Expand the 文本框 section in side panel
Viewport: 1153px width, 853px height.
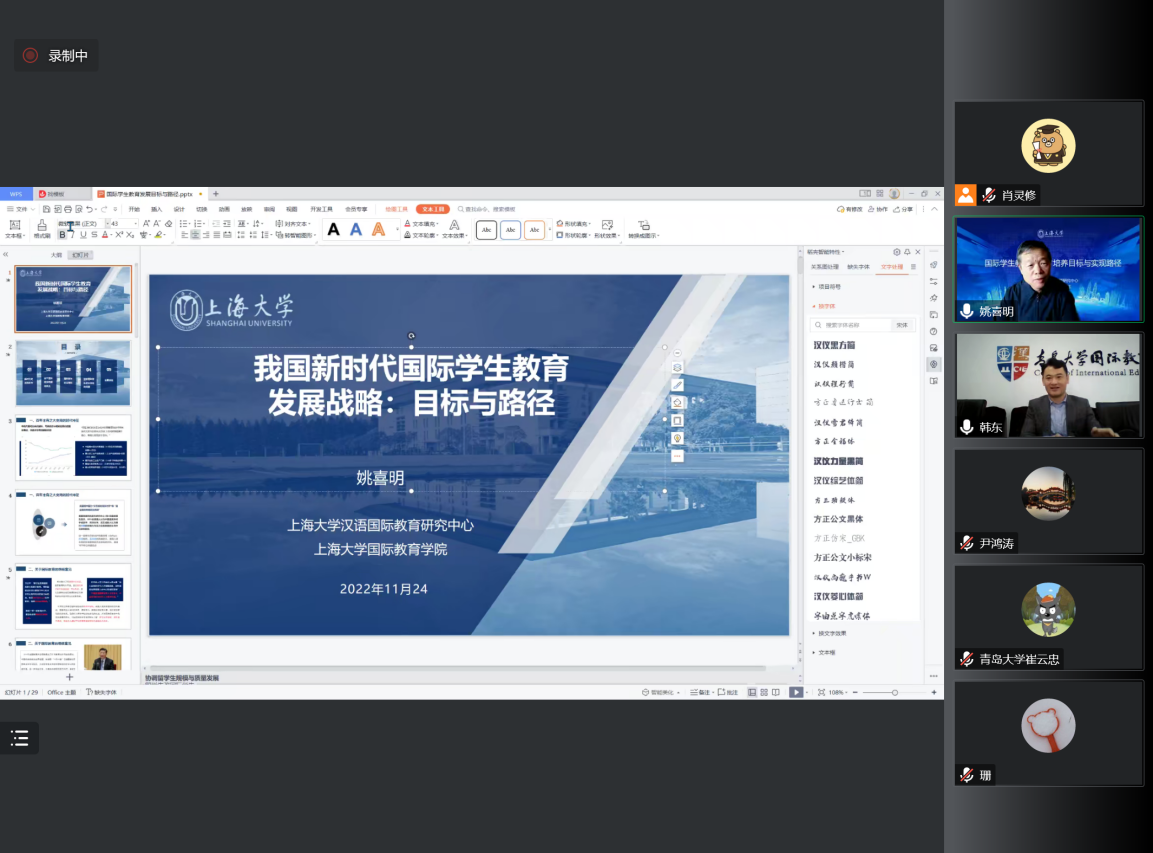click(x=827, y=652)
